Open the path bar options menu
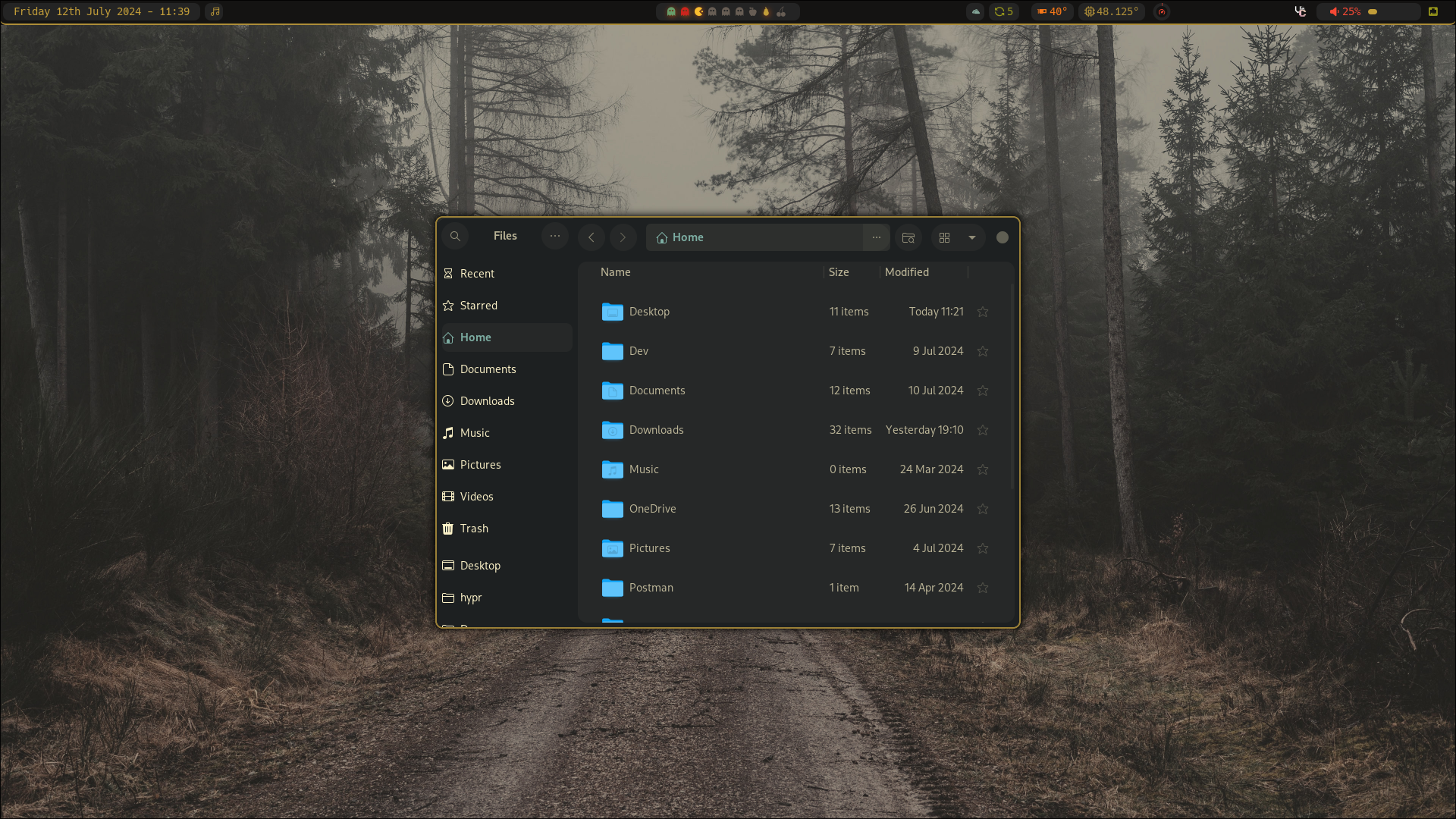The width and height of the screenshot is (1456, 819). tap(876, 237)
